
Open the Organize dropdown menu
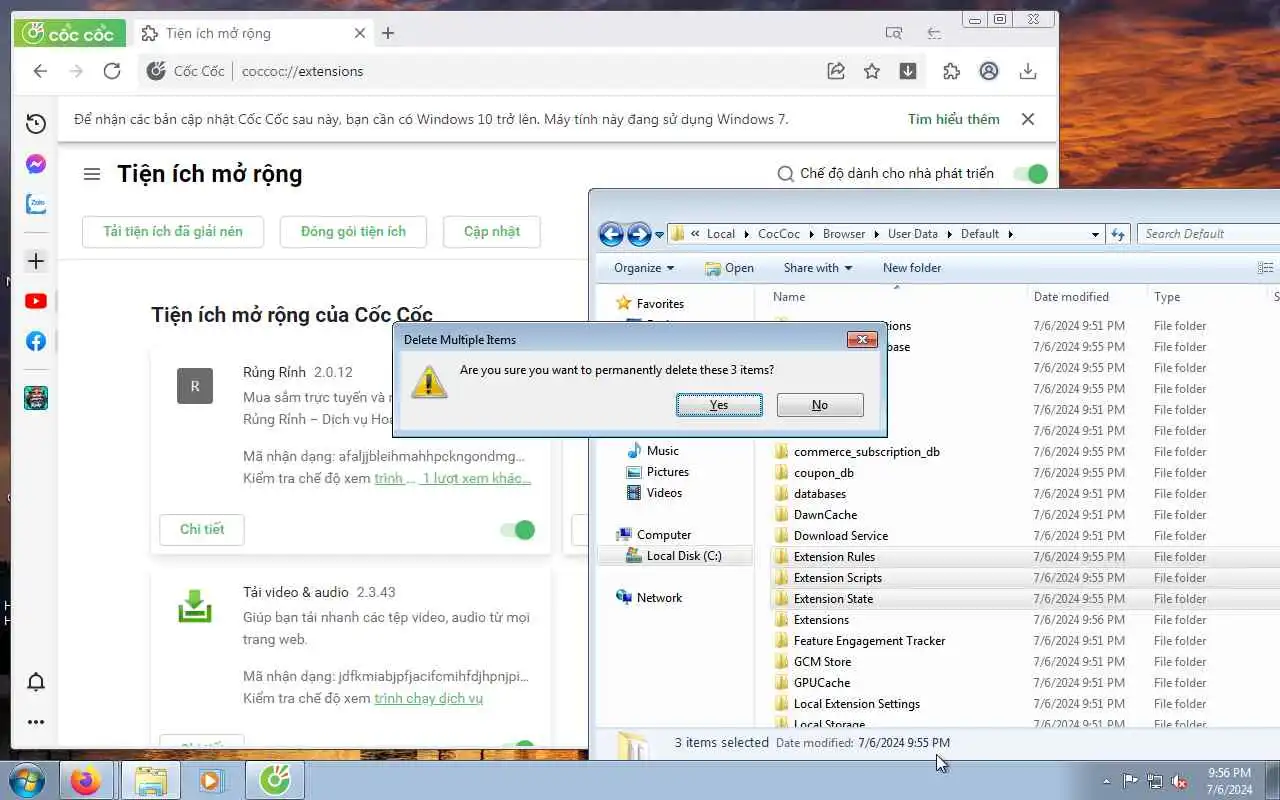coord(644,268)
